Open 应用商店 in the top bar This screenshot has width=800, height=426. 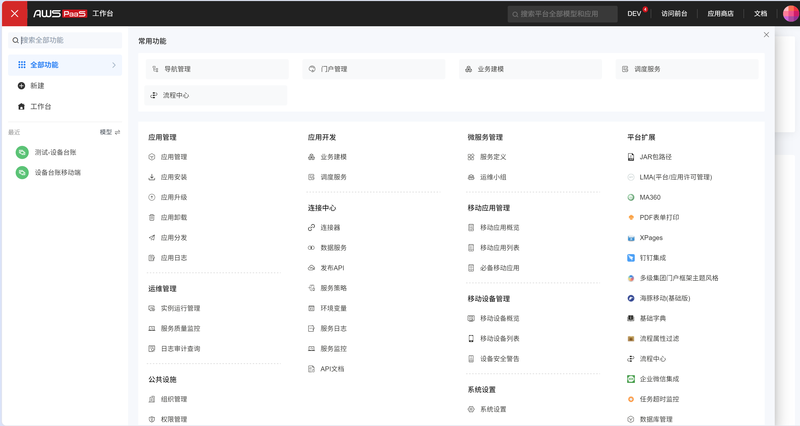720,14
